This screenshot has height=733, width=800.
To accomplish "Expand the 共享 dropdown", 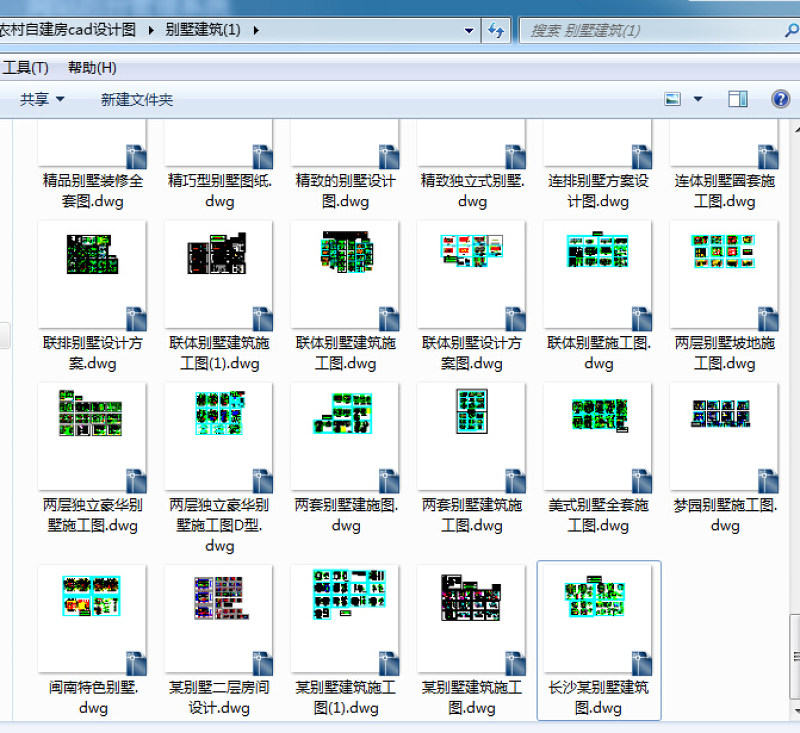I will [x=60, y=99].
